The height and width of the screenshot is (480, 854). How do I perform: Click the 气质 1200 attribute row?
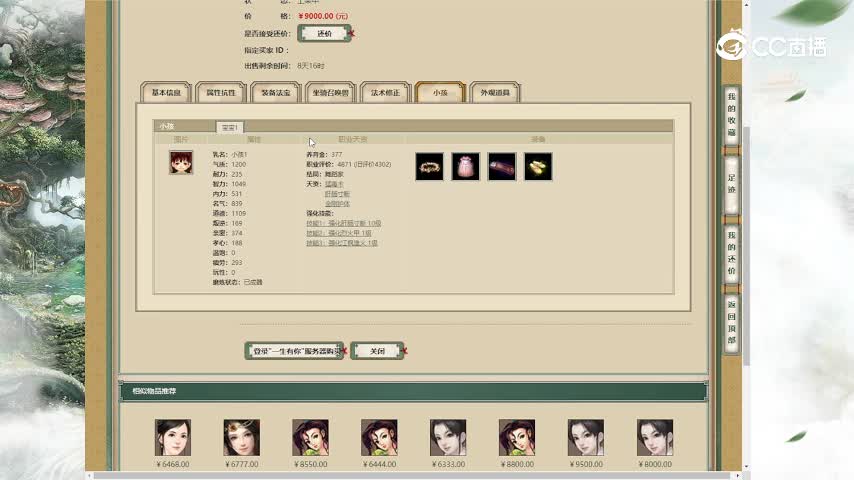coord(229,165)
